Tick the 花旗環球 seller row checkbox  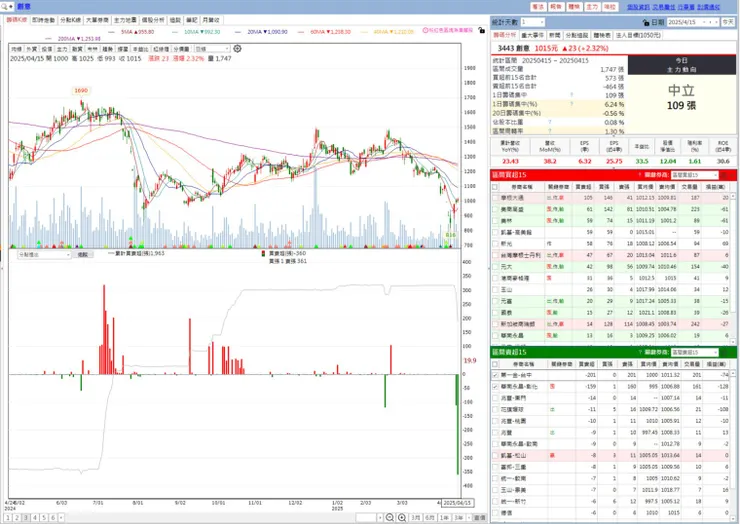coord(495,410)
